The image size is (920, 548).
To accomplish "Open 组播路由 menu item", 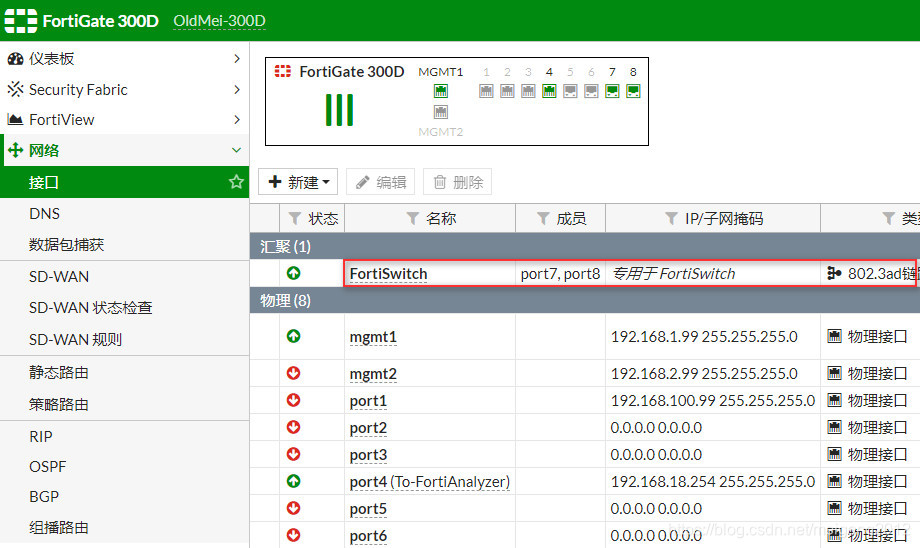I will pyautogui.click(x=59, y=527).
